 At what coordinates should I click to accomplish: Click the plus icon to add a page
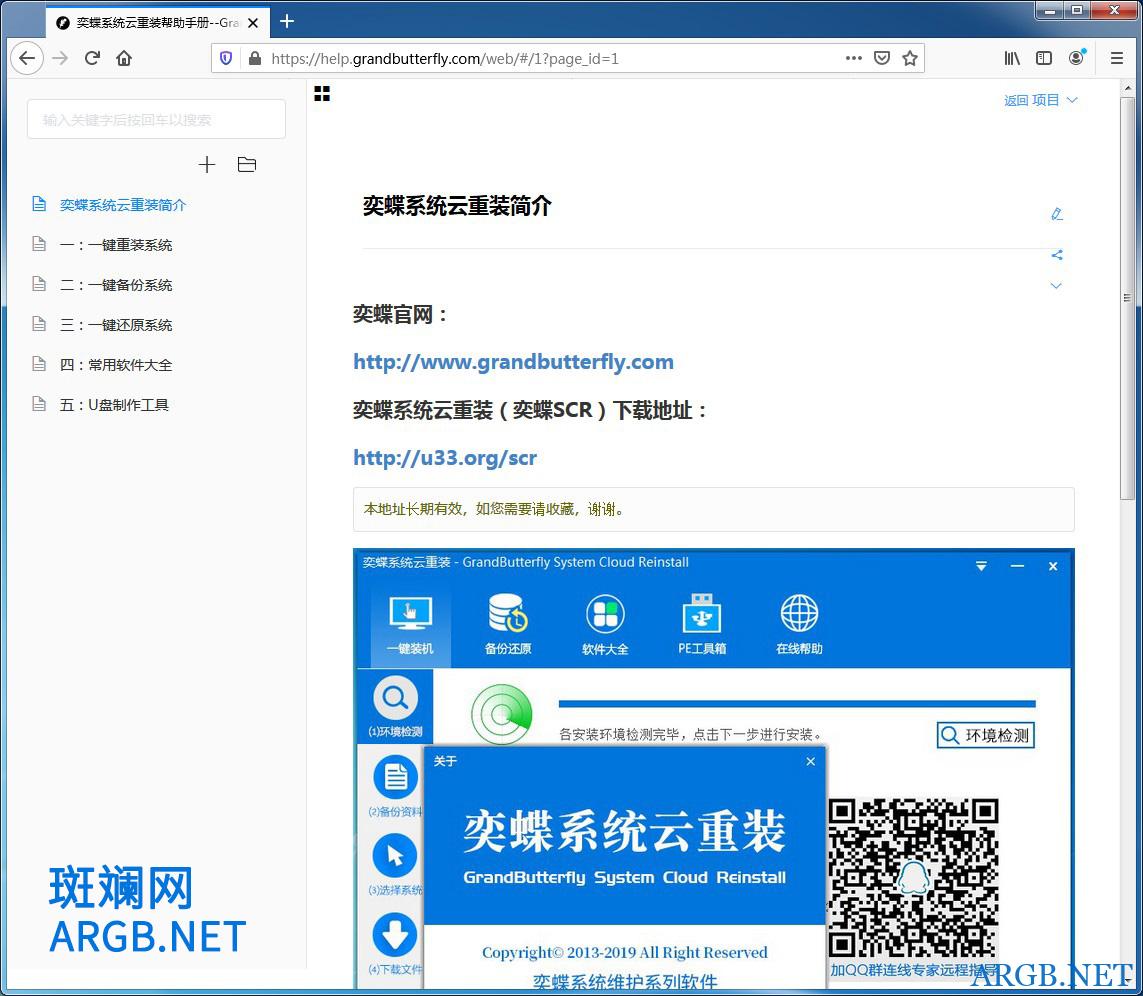207,165
